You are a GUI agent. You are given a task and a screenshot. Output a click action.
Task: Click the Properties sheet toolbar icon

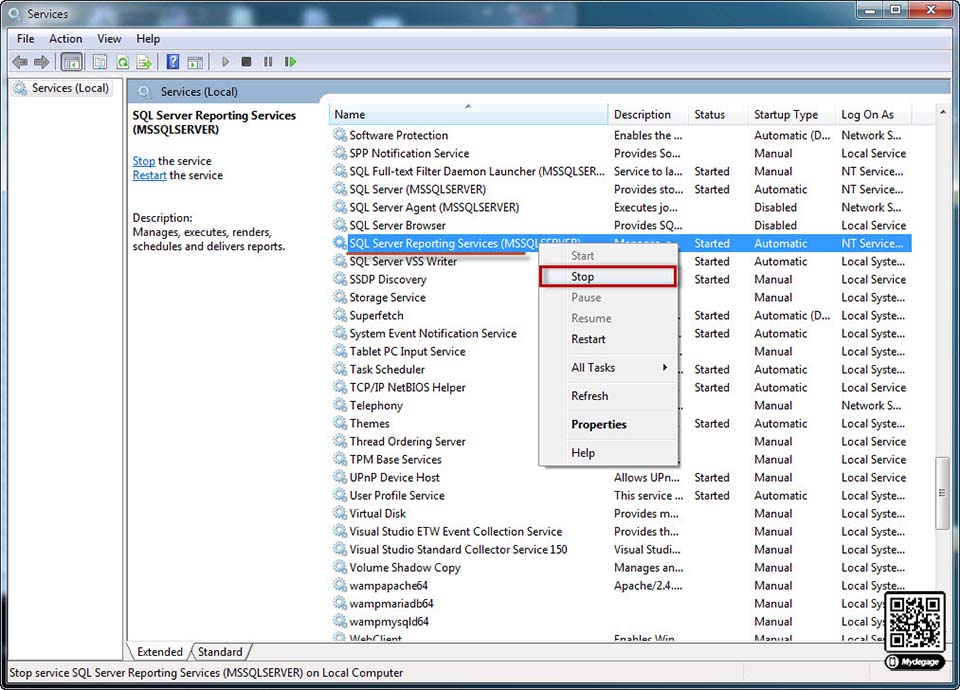click(100, 62)
